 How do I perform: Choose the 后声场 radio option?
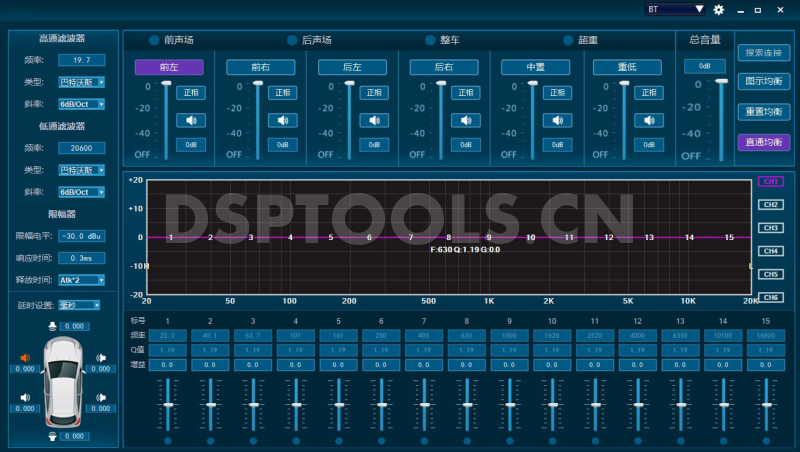pyautogui.click(x=292, y=40)
